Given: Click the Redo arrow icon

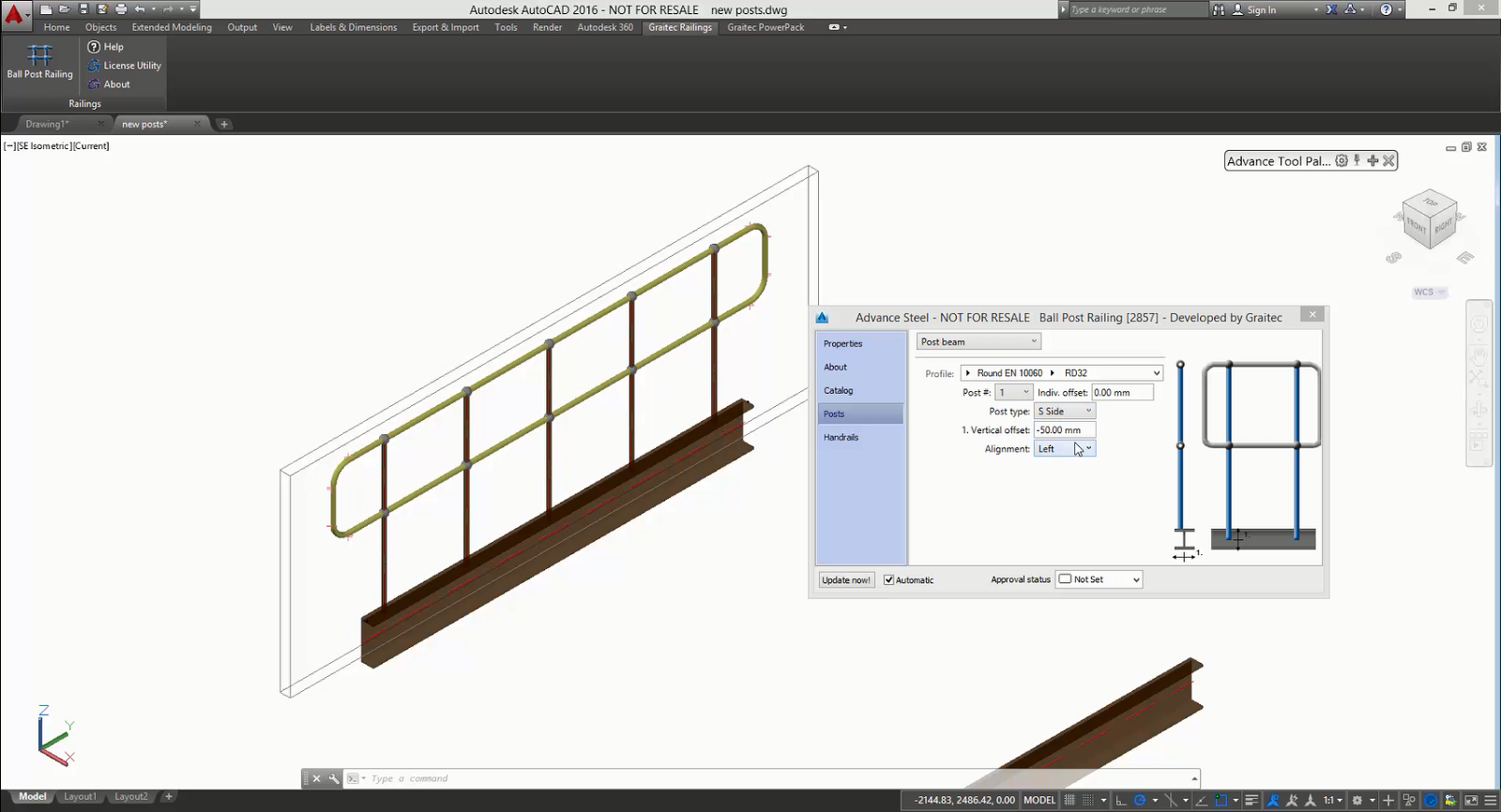Looking at the screenshot, I should [168, 9].
